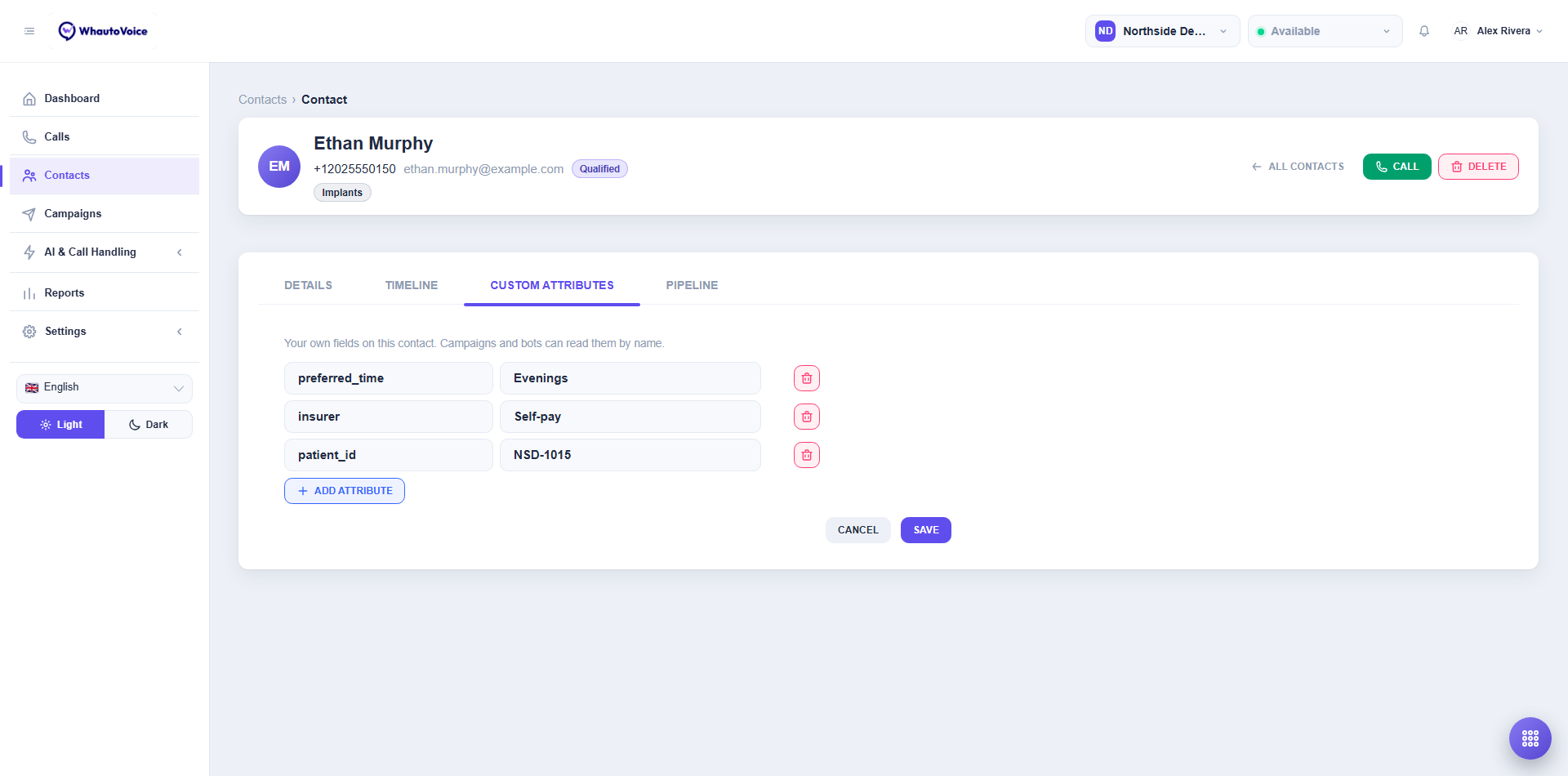Remove the insurer attribute with trash icon
This screenshot has width=1568, height=776.
pyautogui.click(x=807, y=417)
